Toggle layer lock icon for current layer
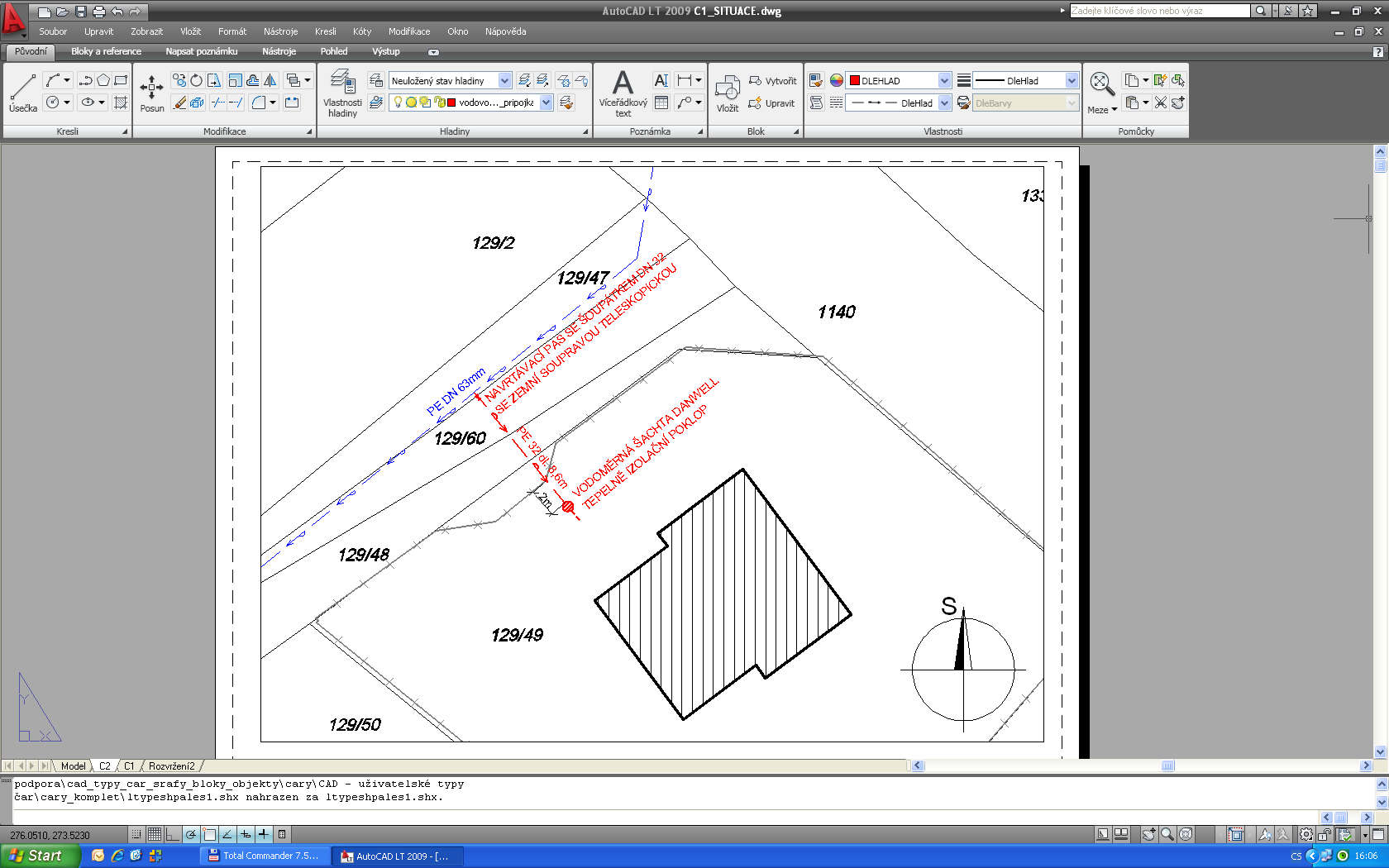 tap(439, 103)
